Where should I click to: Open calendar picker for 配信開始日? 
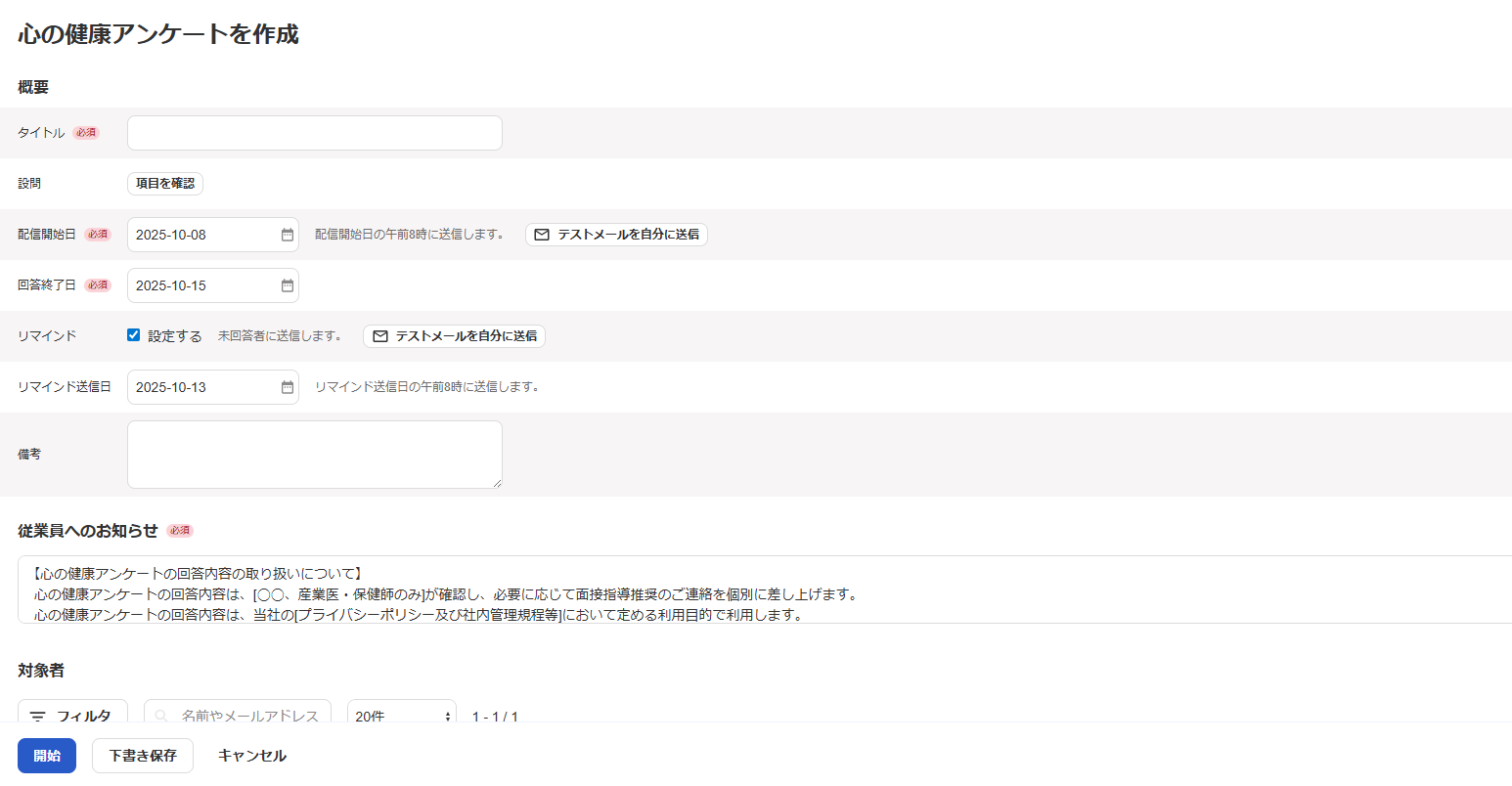coord(288,235)
